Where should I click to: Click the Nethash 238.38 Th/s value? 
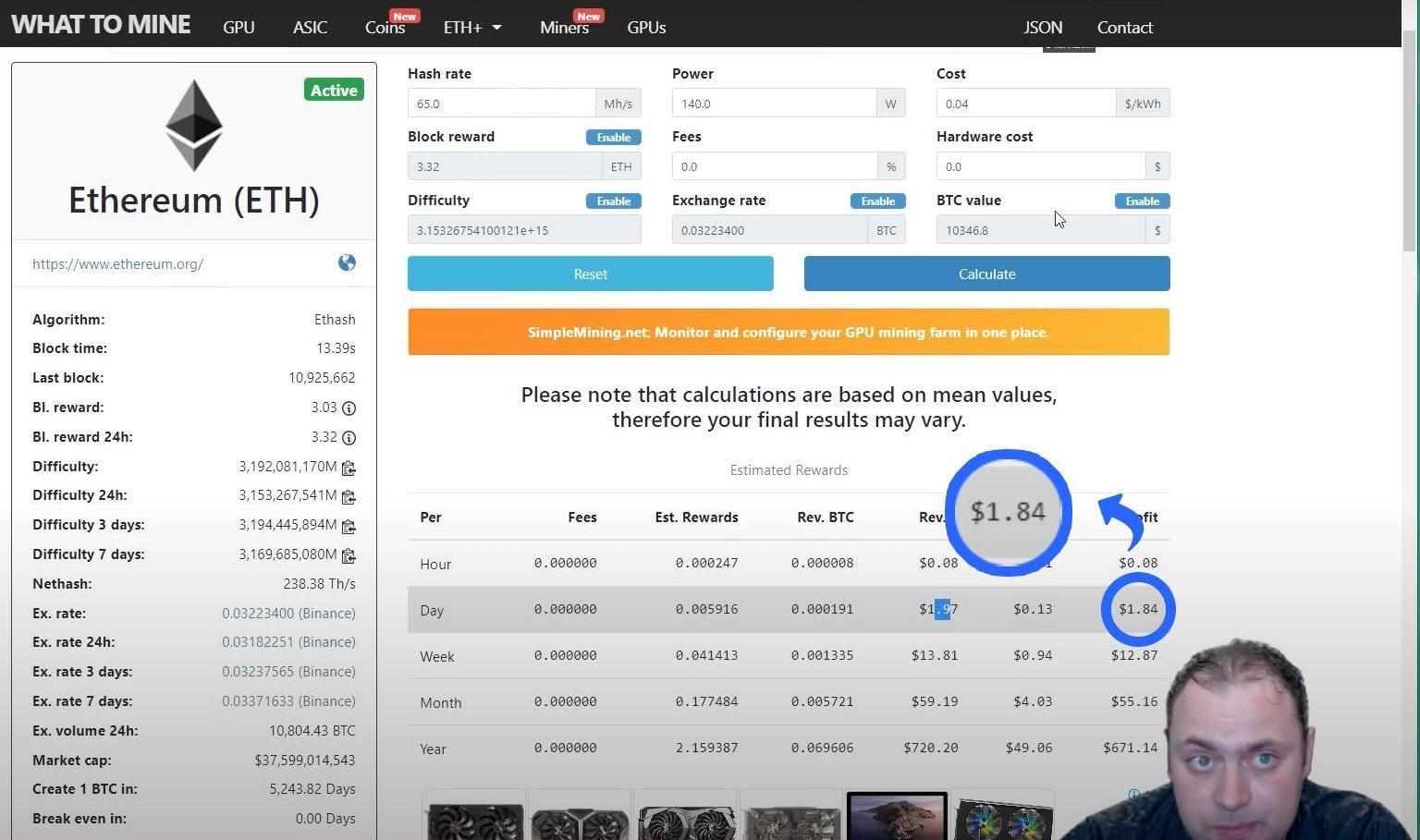(319, 584)
